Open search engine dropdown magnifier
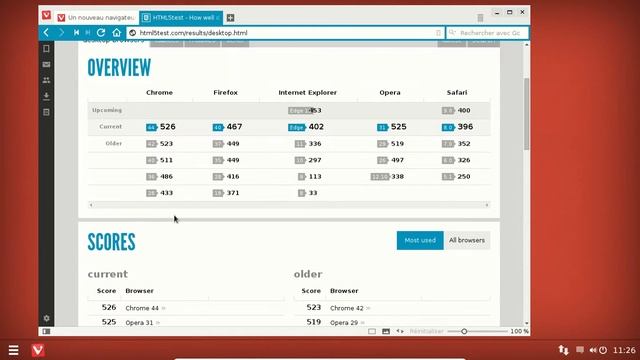This screenshot has height=360, width=640. (x=452, y=33)
